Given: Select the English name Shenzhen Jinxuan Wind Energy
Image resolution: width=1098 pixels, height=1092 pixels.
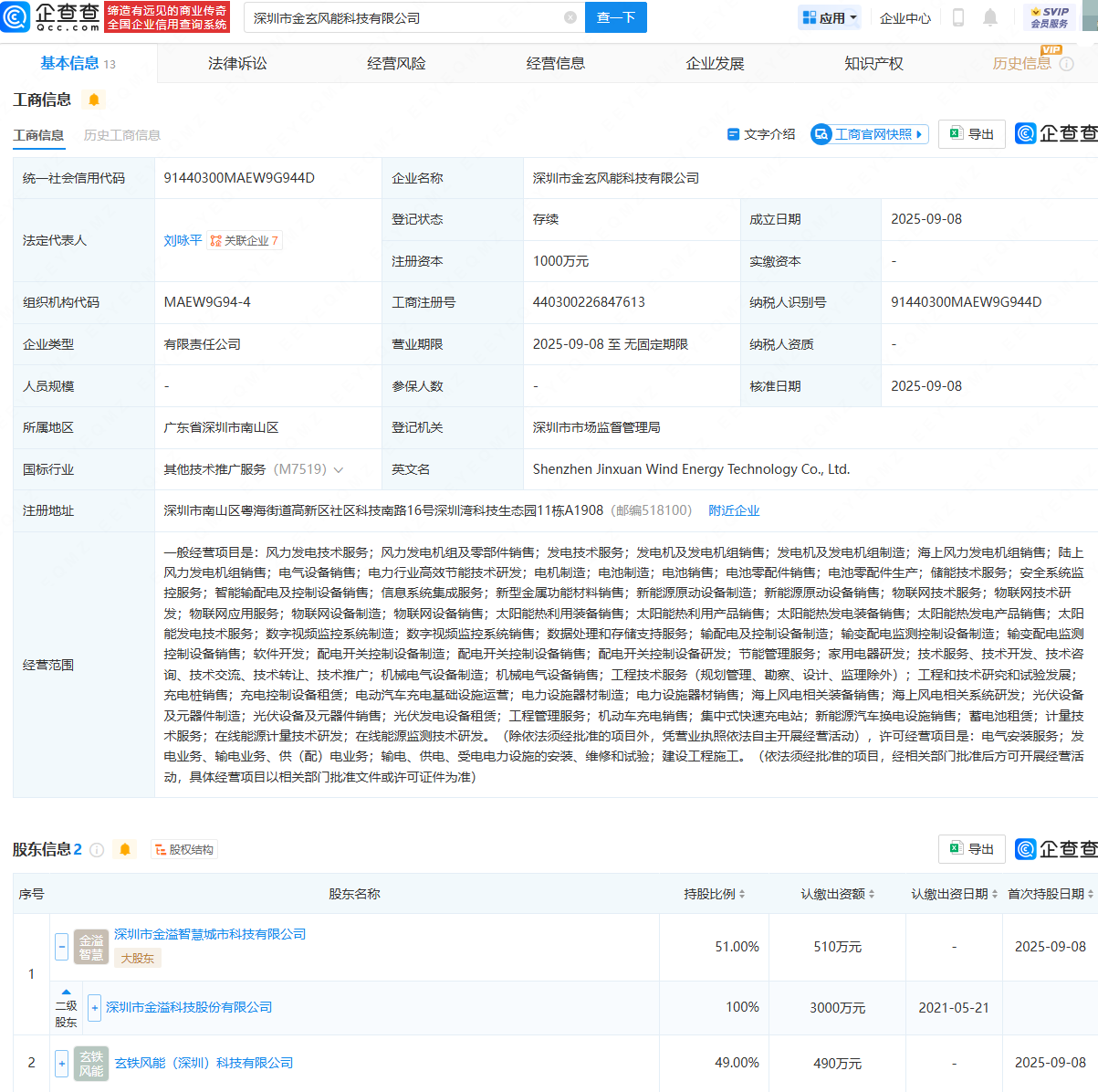Looking at the screenshot, I should click(691, 469).
